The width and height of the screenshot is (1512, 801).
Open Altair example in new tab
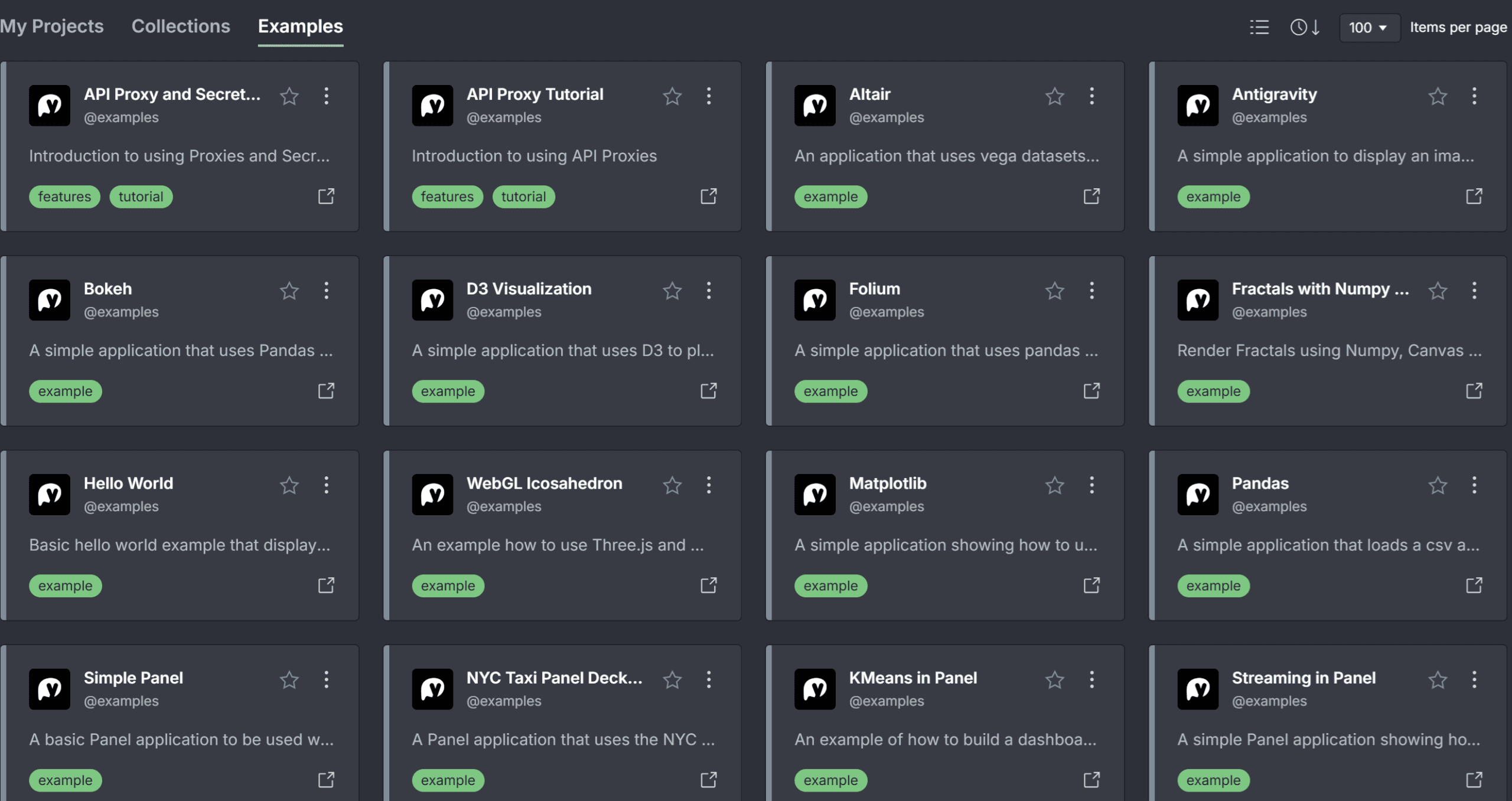[x=1091, y=196]
